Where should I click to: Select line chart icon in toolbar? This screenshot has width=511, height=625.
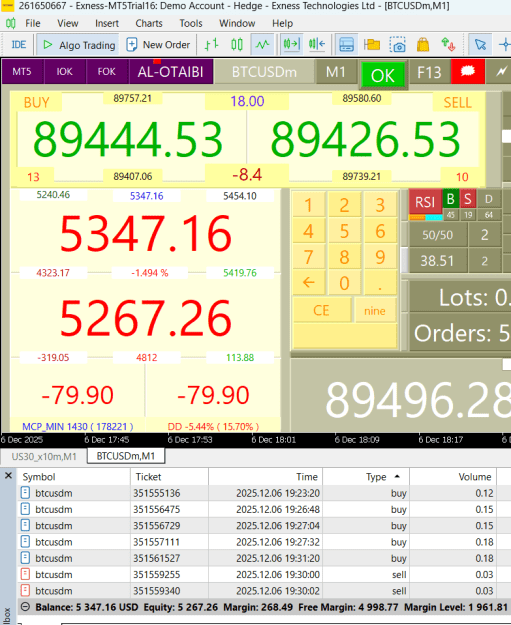[262, 45]
